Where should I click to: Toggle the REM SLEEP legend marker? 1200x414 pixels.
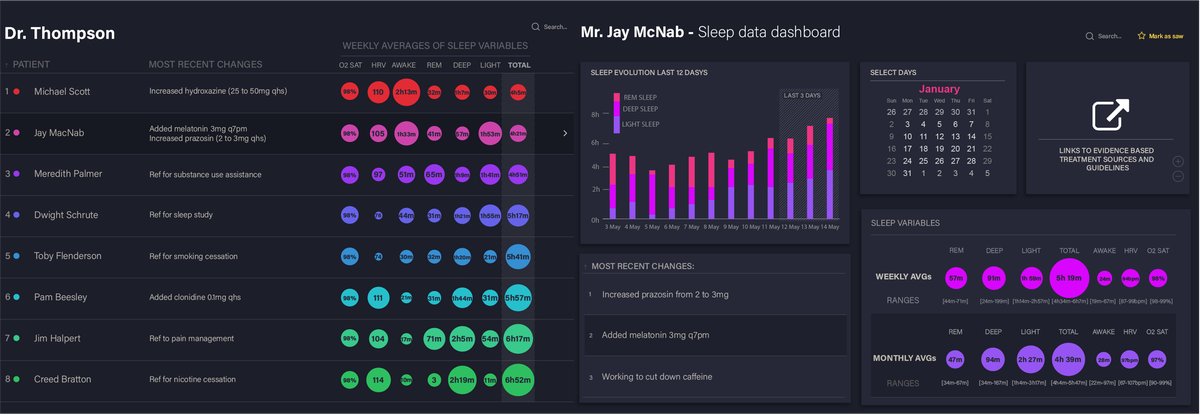[x=616, y=97]
